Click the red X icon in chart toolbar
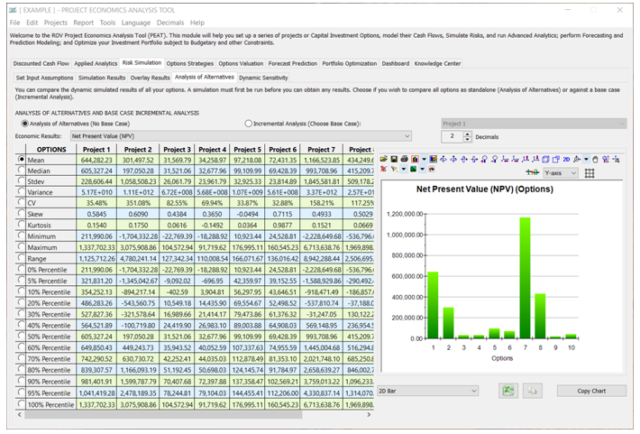The height and width of the screenshot is (434, 640). (384, 169)
